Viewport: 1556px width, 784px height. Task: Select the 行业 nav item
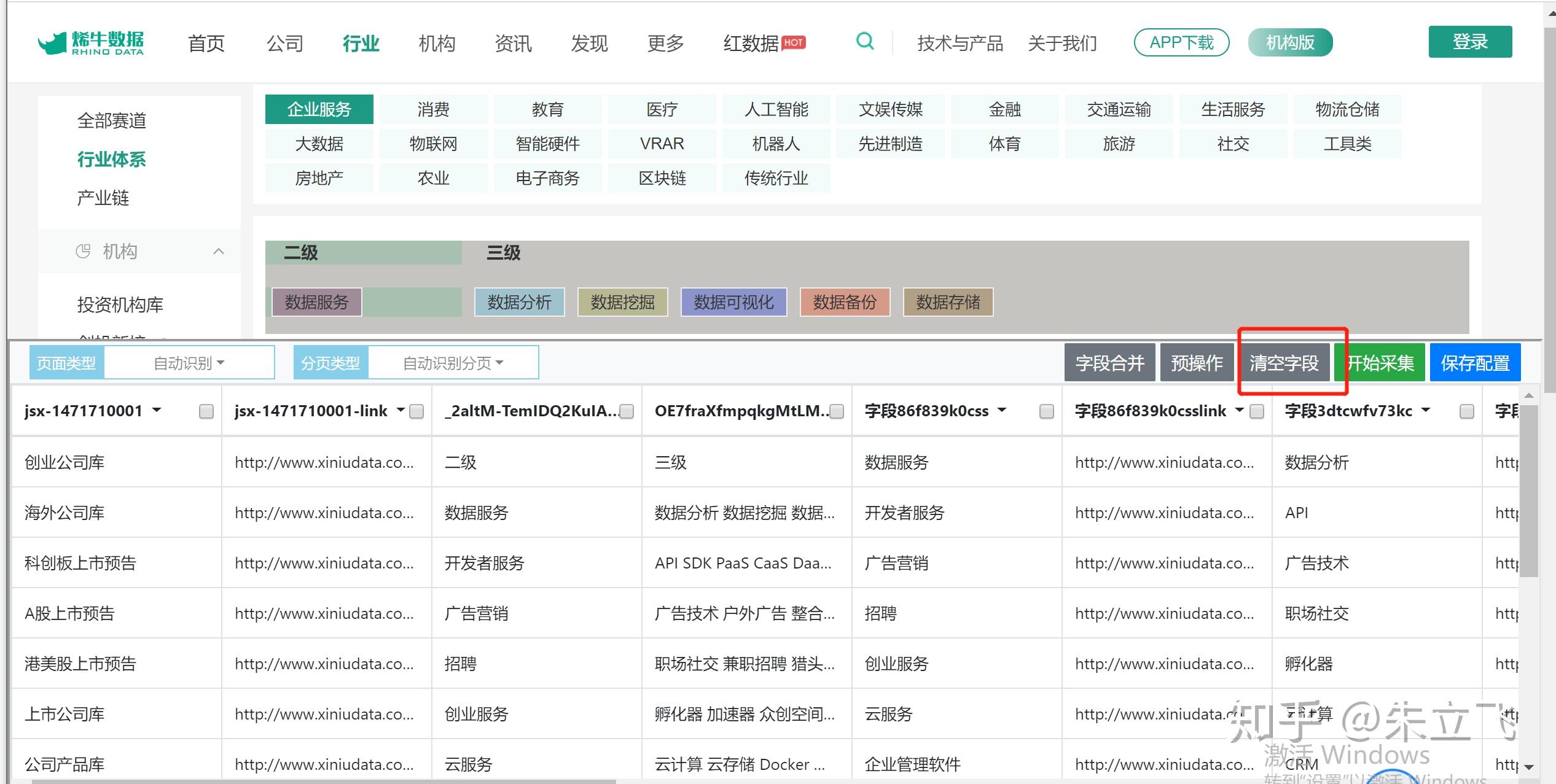(361, 43)
